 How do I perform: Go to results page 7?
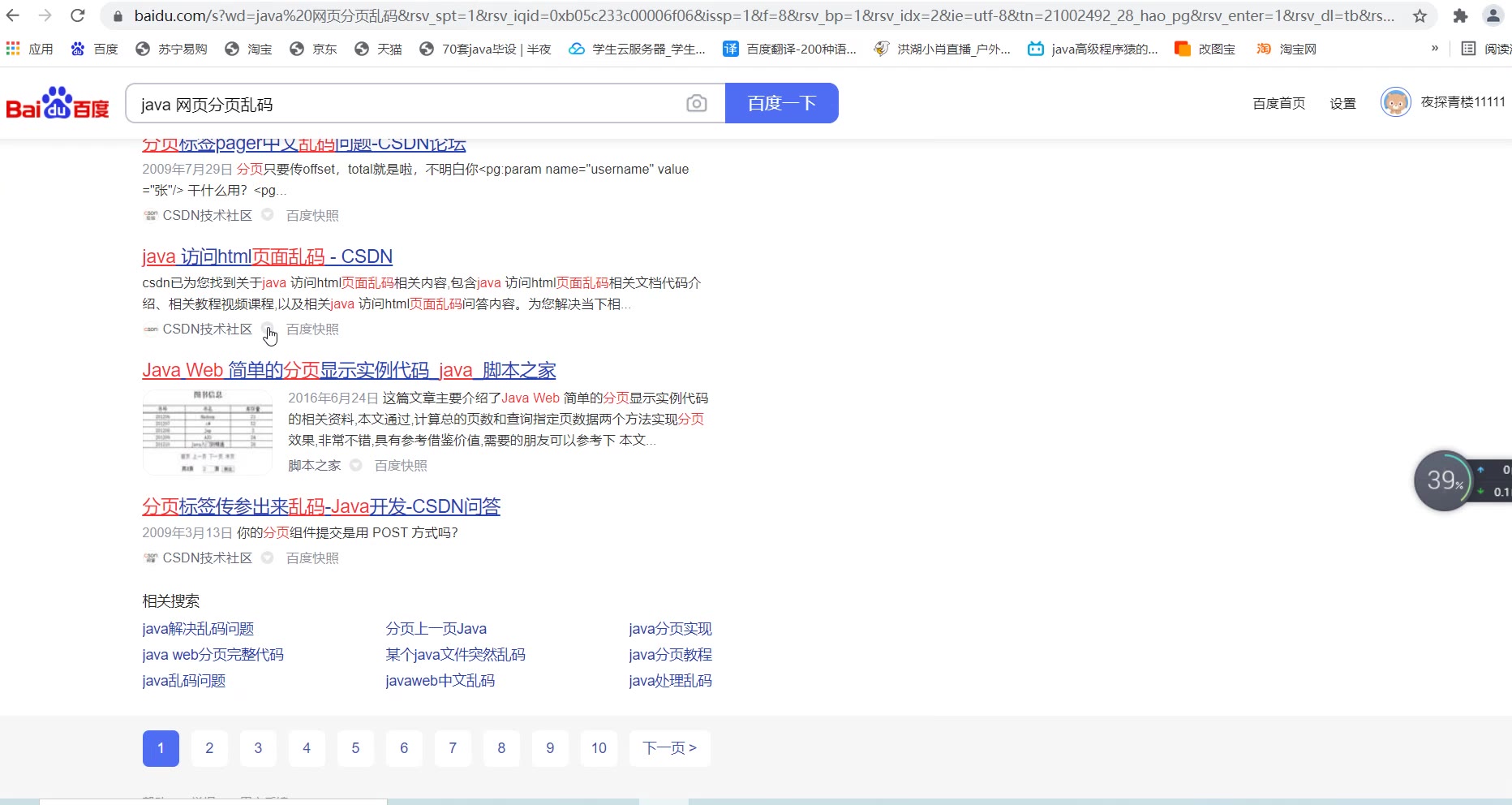(x=453, y=748)
